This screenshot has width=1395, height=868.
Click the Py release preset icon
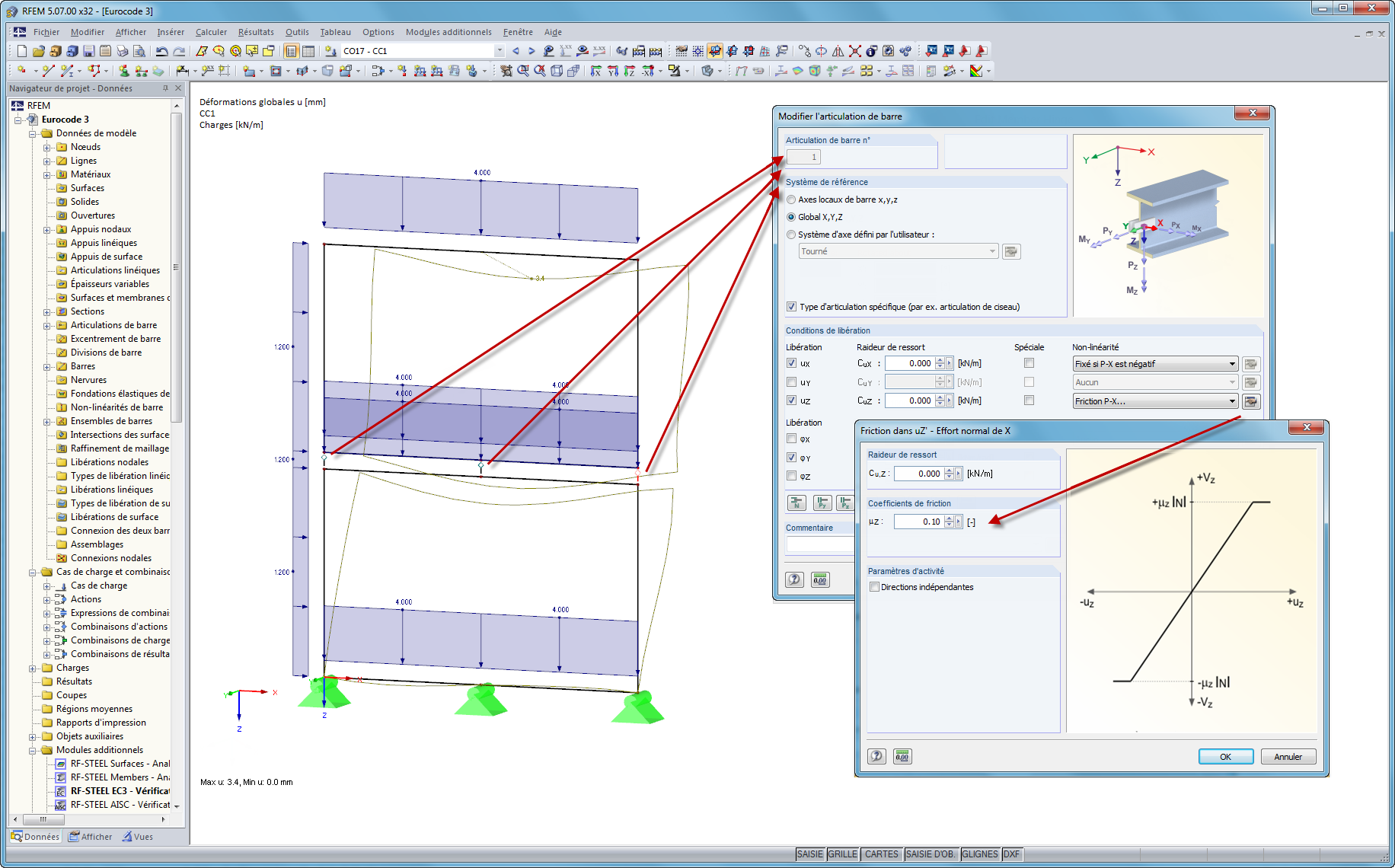pyautogui.click(x=822, y=503)
